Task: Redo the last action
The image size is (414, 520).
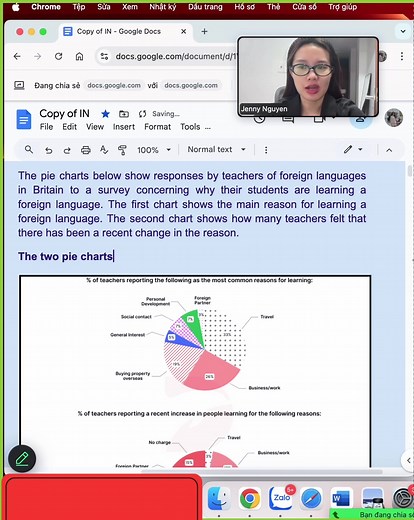Action: (67, 150)
